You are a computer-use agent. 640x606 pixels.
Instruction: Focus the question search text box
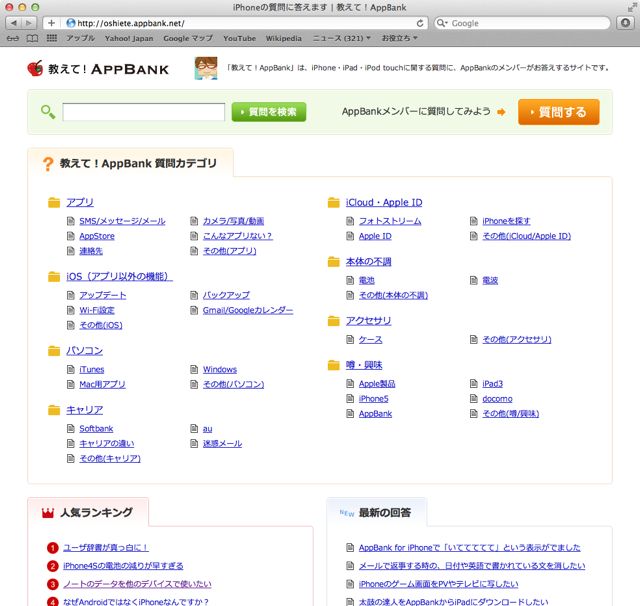click(143, 112)
